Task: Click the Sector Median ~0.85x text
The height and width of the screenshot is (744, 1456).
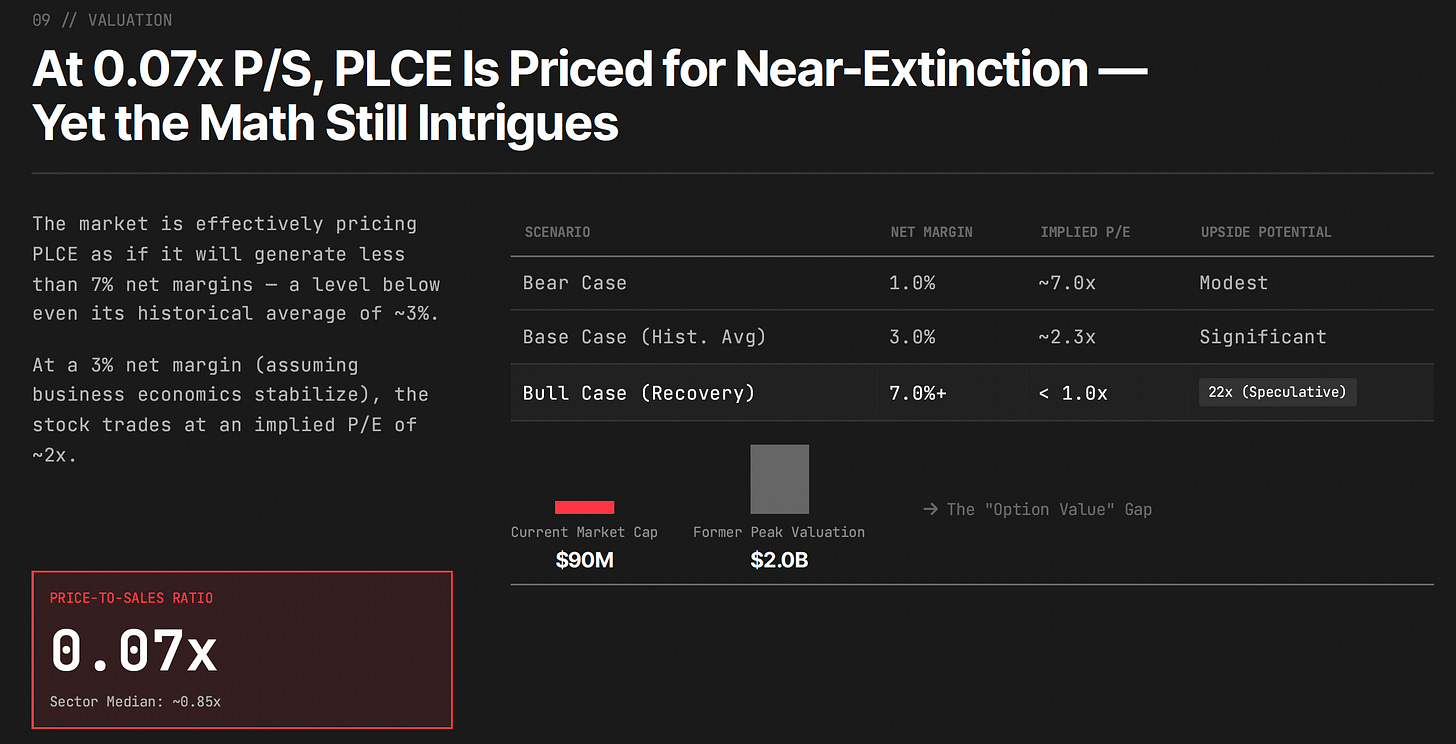Action: pos(135,702)
